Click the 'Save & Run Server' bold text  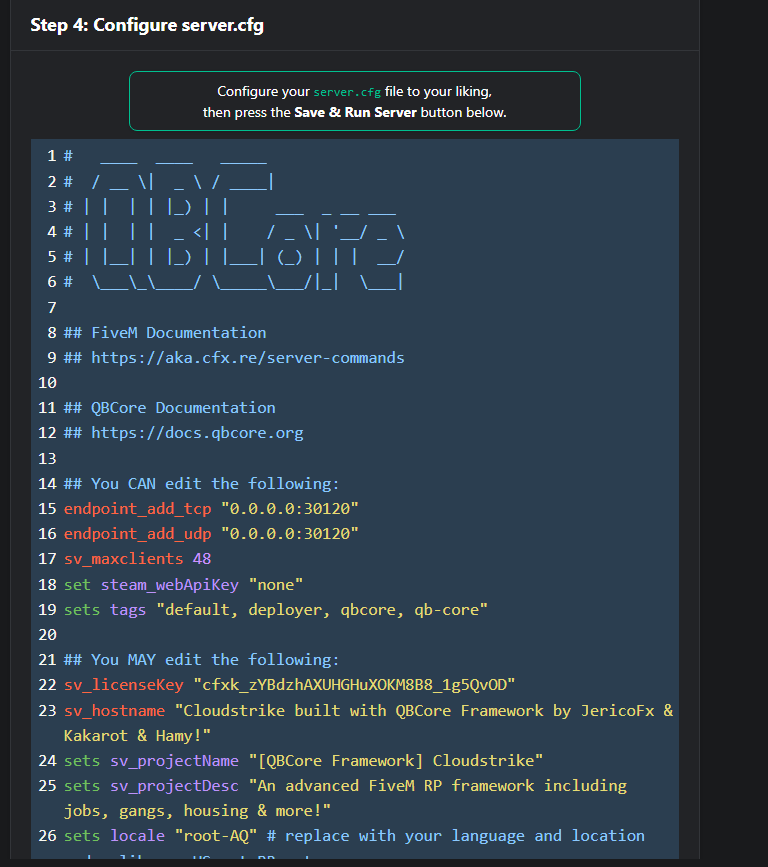[x=355, y=112]
